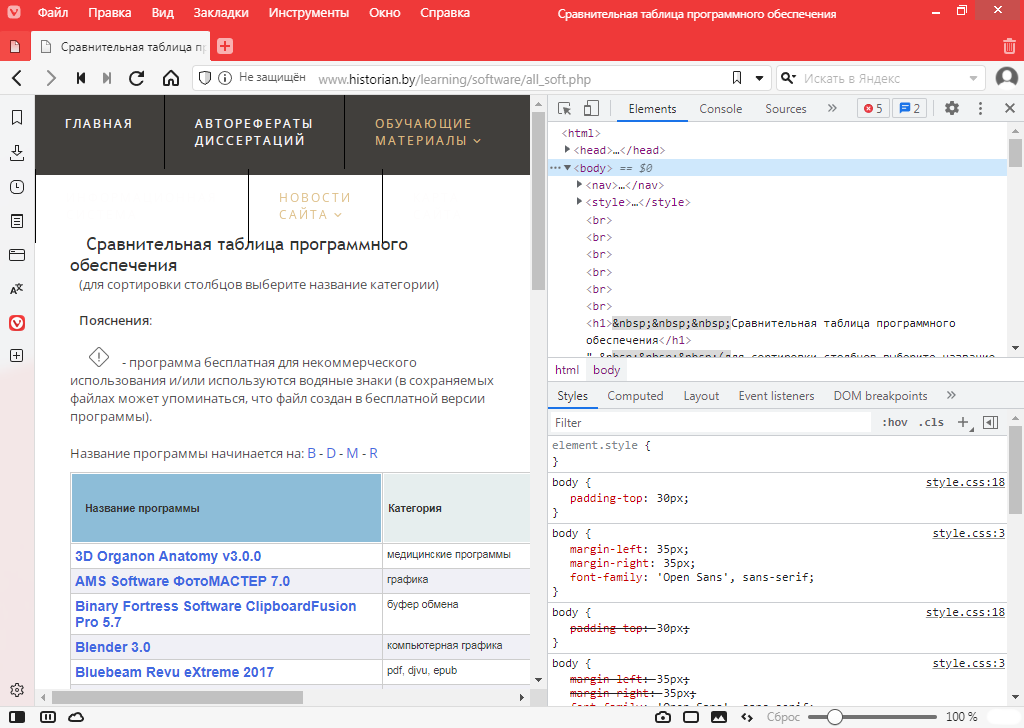1024x728 pixels.
Task: Open the Translate side panel
Action: click(17, 289)
